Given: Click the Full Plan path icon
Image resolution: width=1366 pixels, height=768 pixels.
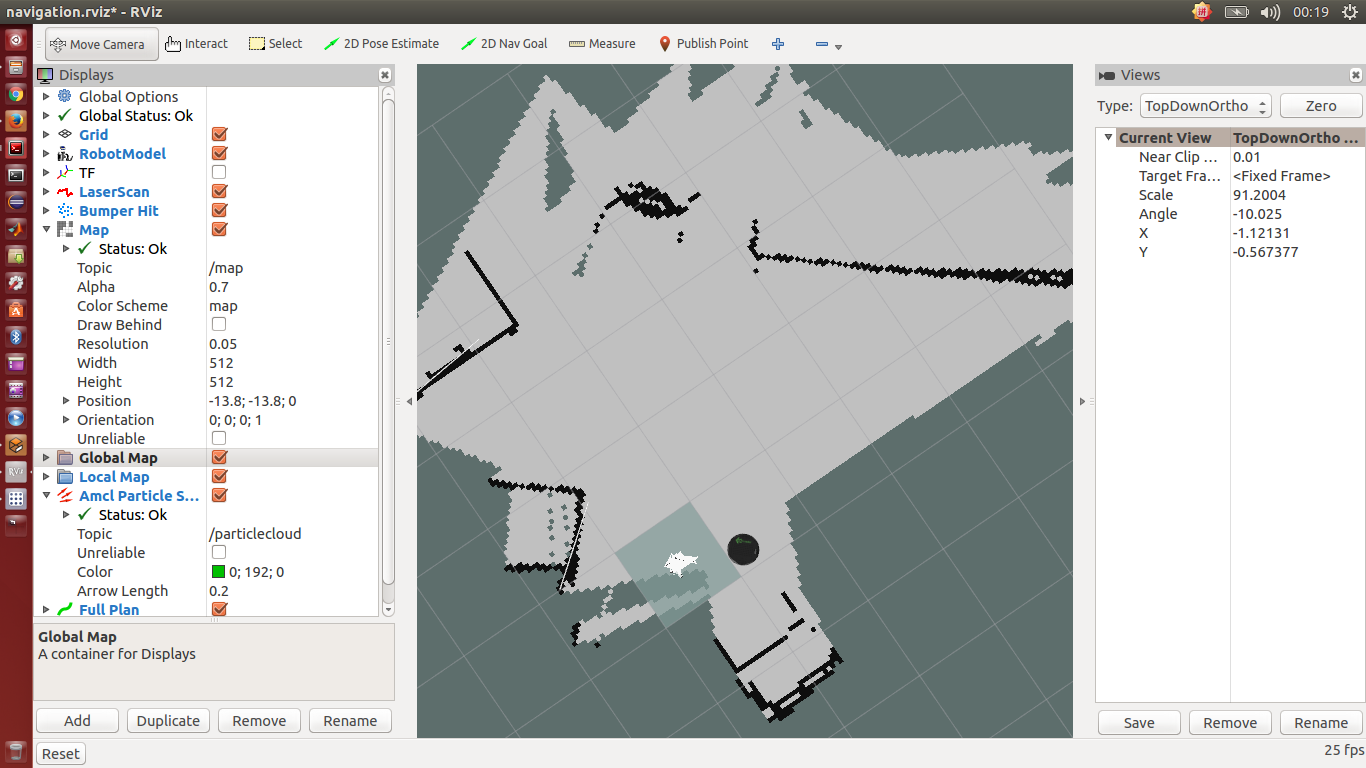Looking at the screenshot, I should [65, 609].
